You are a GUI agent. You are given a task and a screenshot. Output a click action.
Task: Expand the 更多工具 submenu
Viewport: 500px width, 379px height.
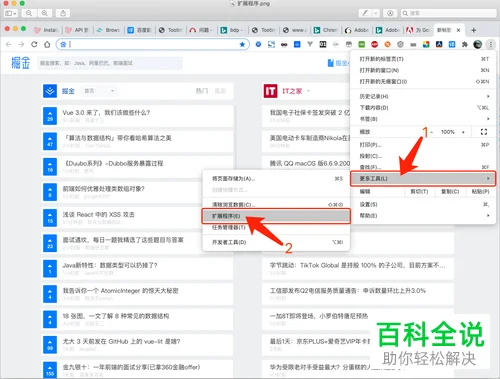(423, 178)
